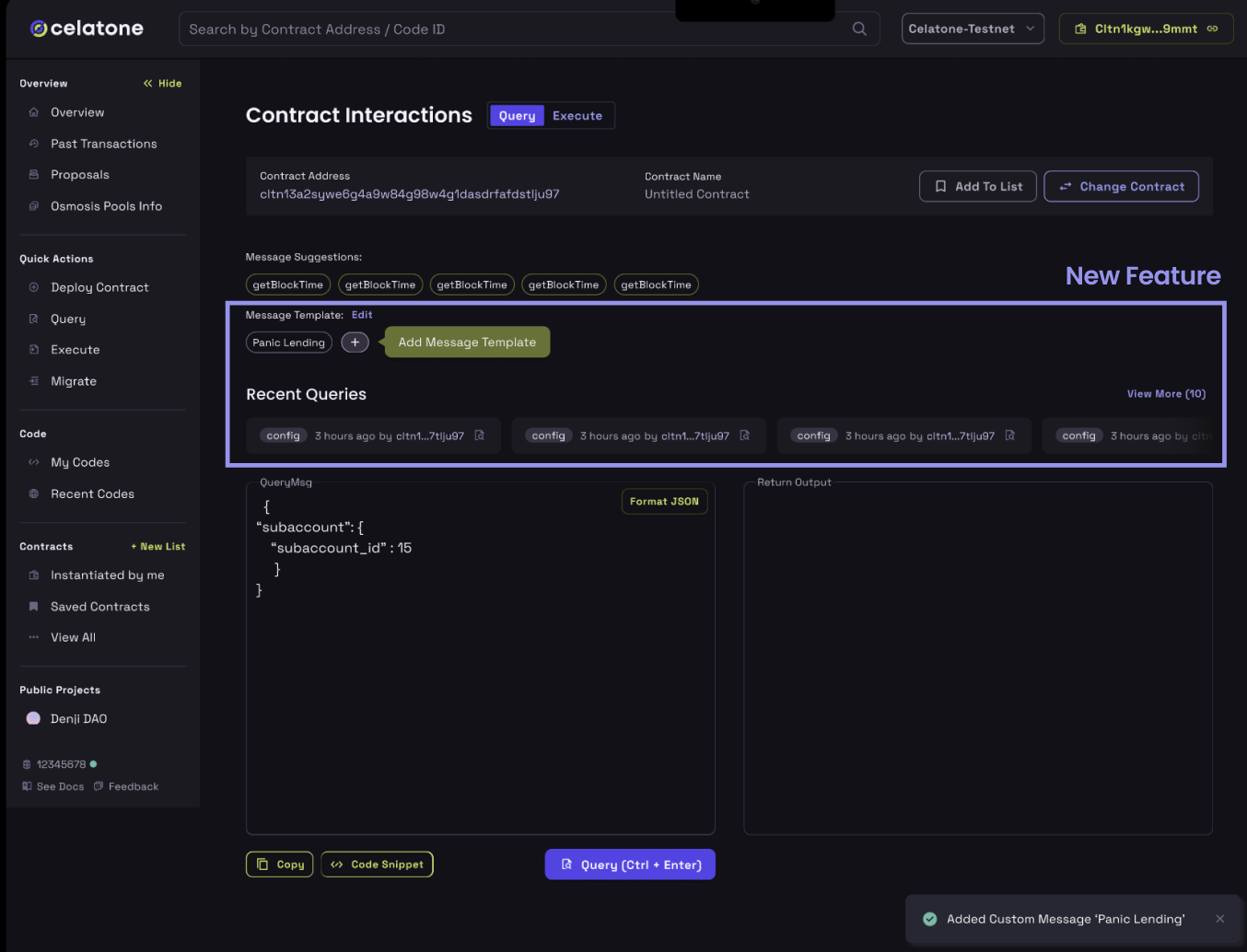Select Query in Quick Actions
The image size is (1247, 952).
pos(68,319)
